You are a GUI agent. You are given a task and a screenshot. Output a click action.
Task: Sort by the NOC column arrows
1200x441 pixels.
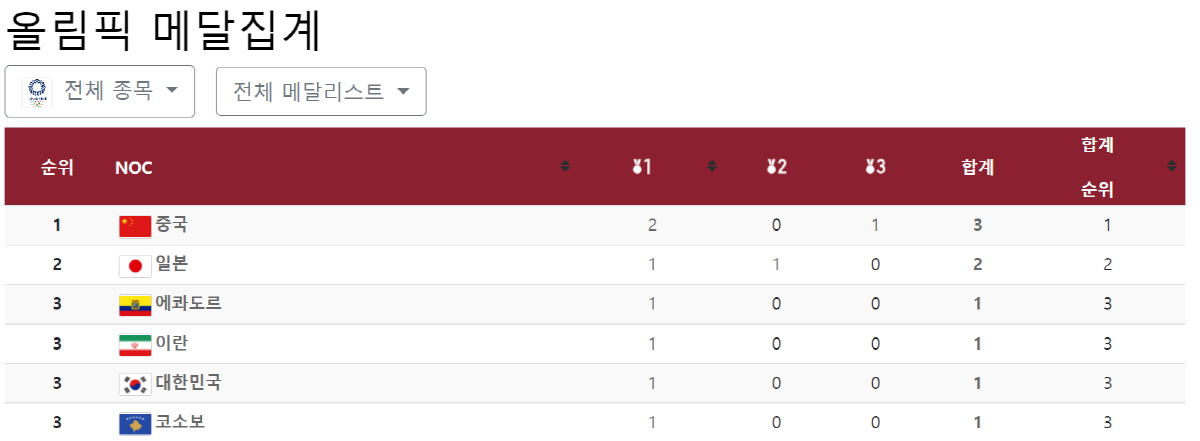(x=565, y=166)
